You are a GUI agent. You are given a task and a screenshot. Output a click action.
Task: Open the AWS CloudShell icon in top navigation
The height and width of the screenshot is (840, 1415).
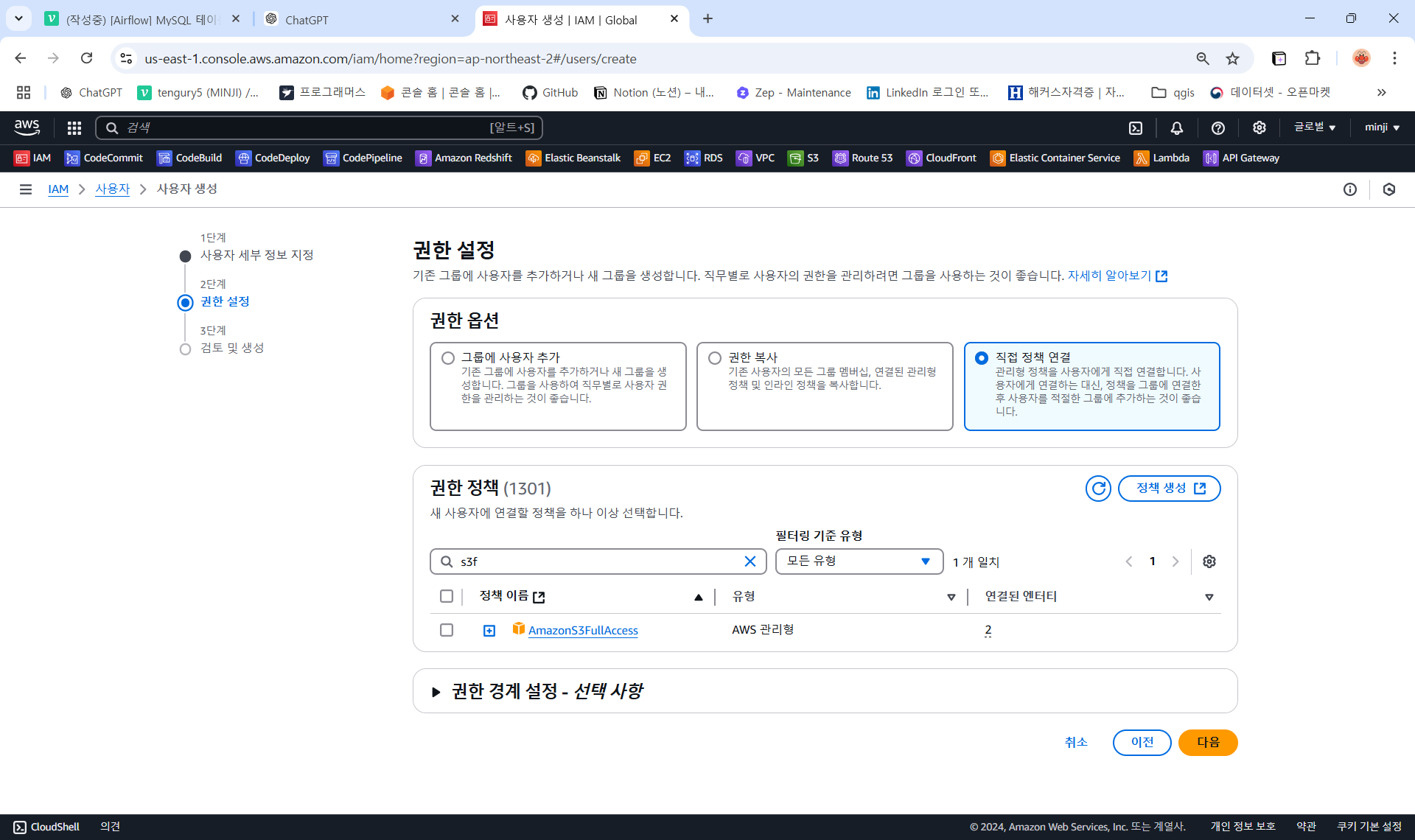[x=1136, y=127]
